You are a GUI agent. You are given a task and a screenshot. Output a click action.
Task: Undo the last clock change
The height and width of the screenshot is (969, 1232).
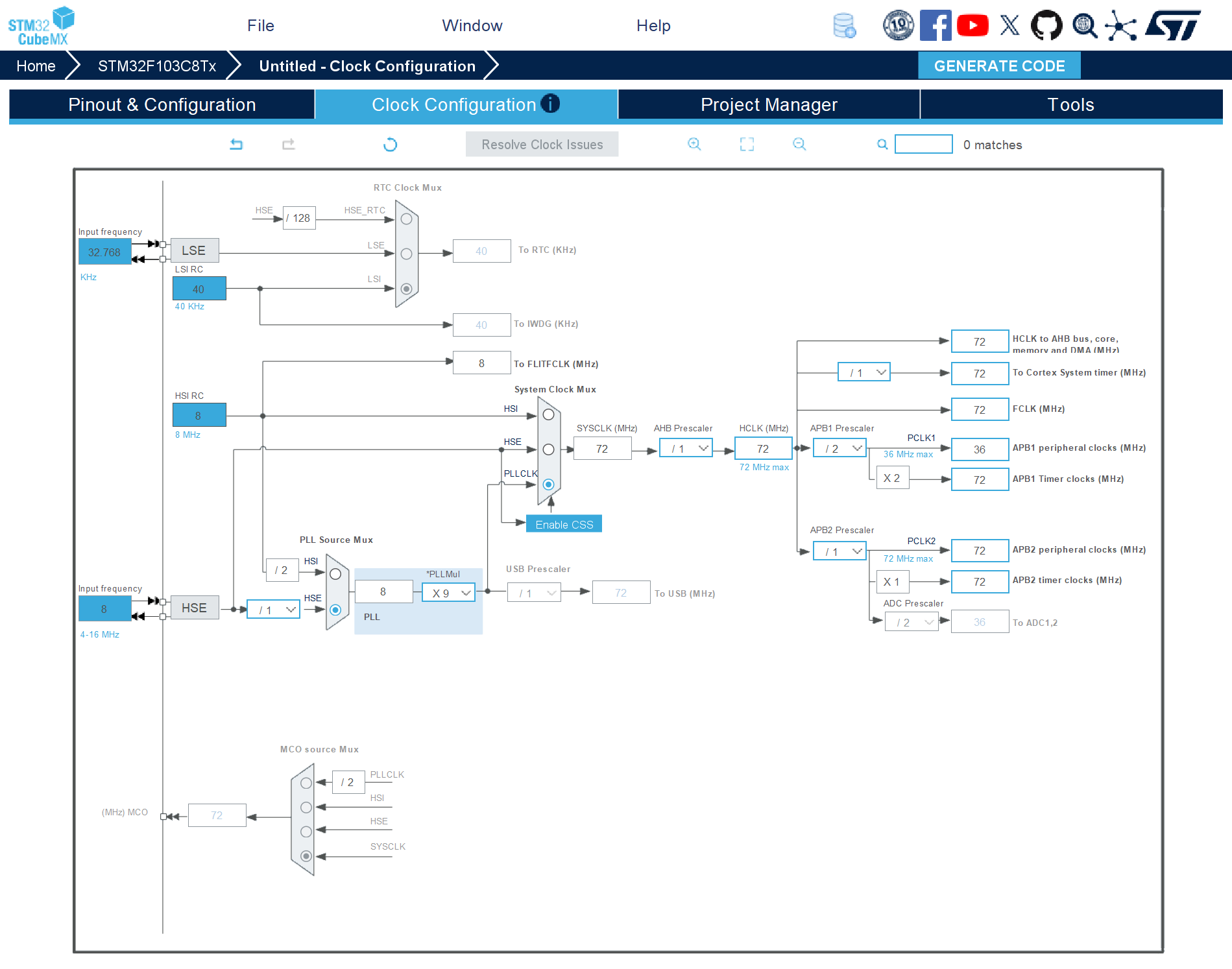pos(236,144)
